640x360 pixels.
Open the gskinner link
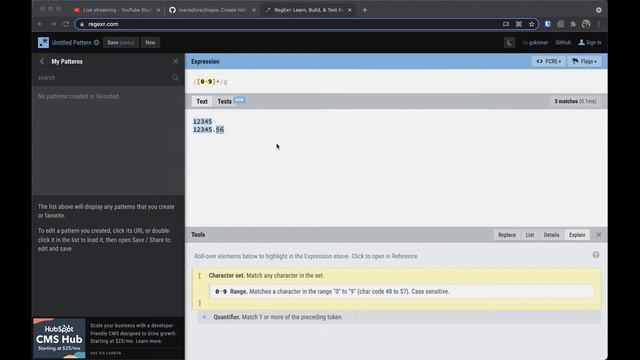[x=538, y=42]
